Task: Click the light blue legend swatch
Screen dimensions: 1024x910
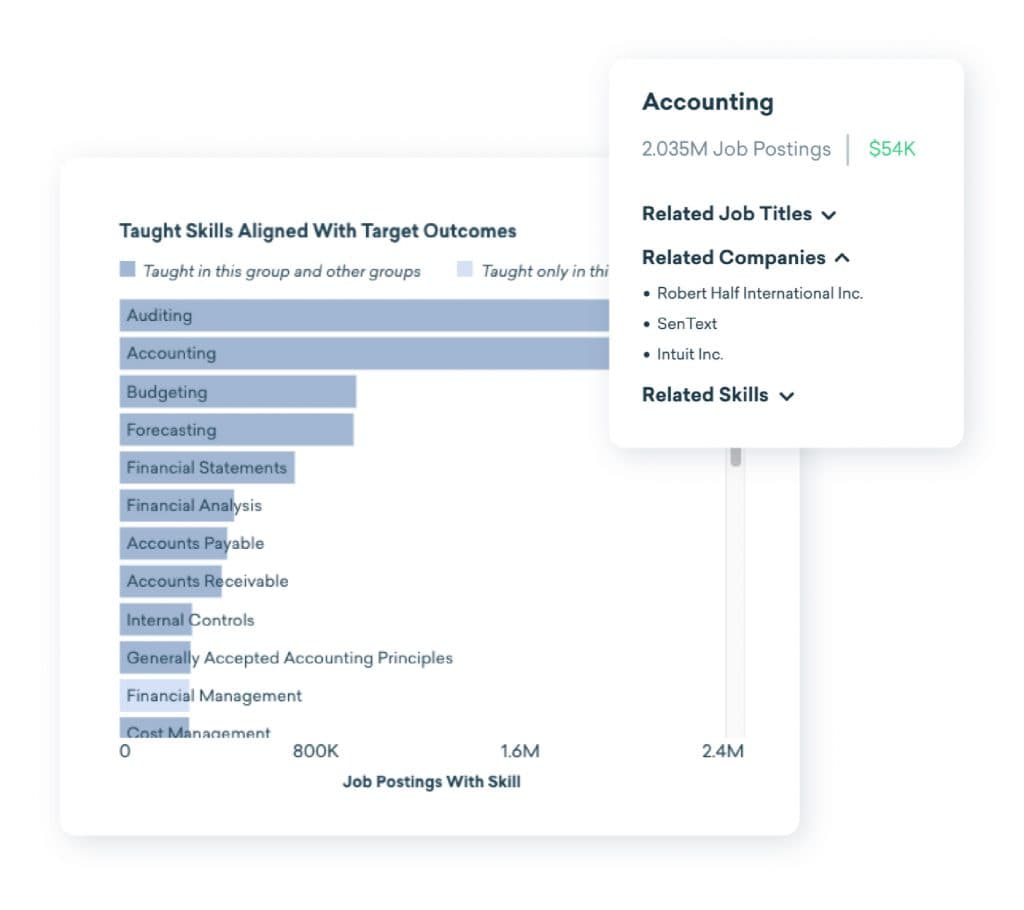Action: (465, 270)
